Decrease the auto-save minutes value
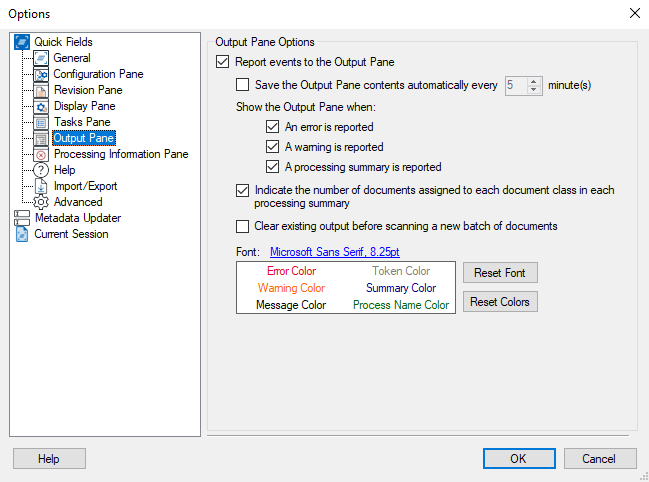 point(534,89)
